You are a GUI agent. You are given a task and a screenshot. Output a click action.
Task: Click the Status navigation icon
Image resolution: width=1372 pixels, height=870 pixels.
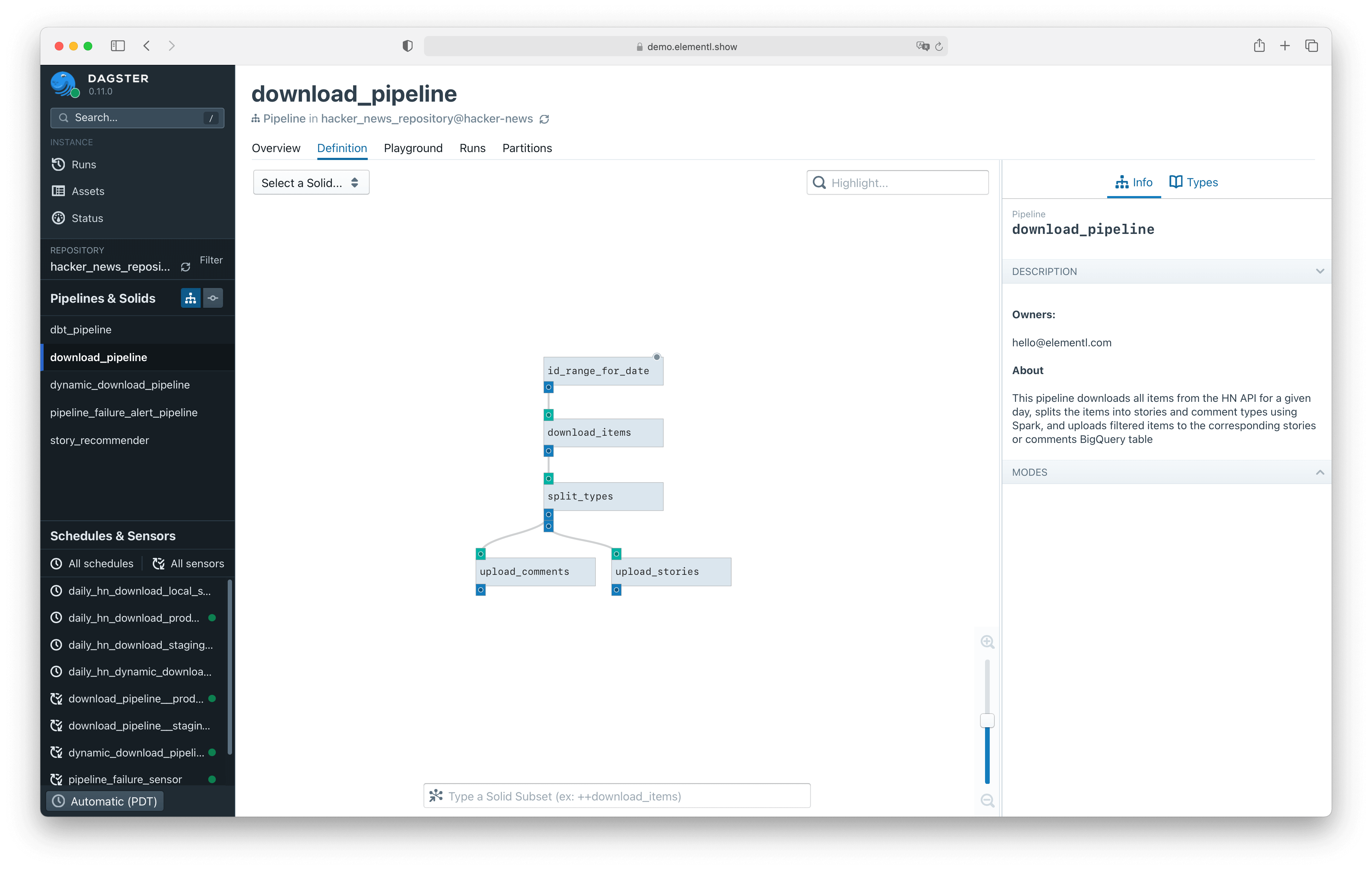click(x=60, y=217)
